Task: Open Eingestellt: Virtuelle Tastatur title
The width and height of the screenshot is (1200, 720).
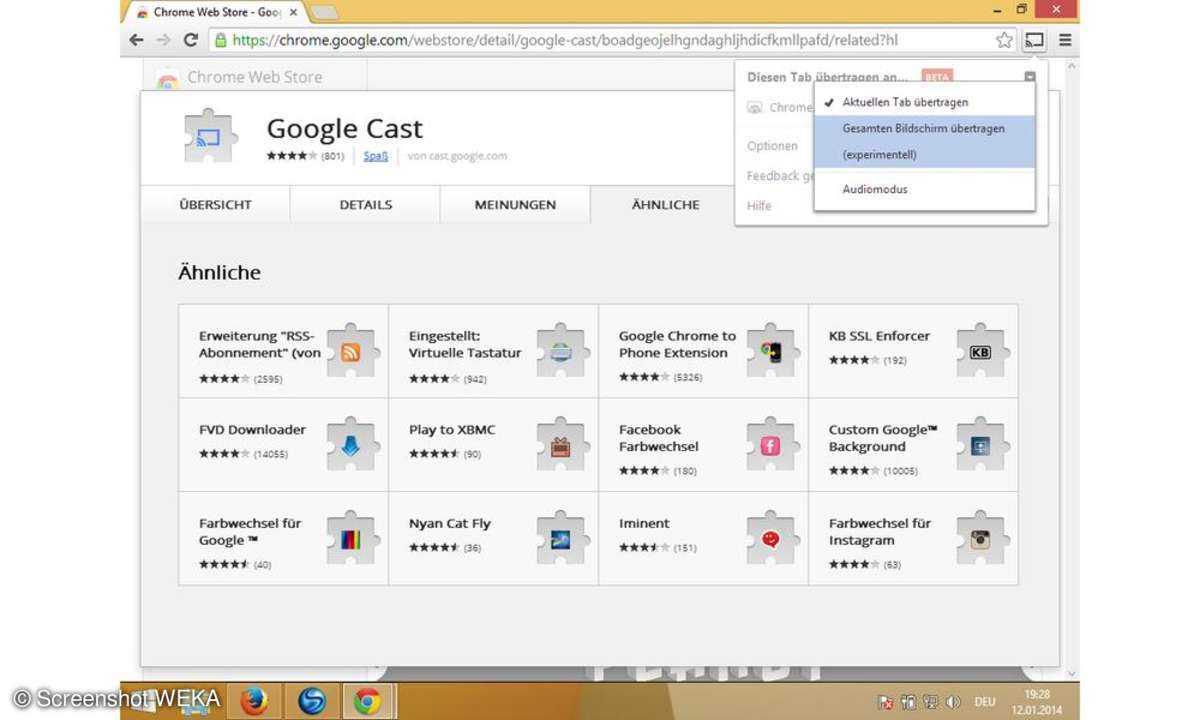Action: (x=465, y=344)
